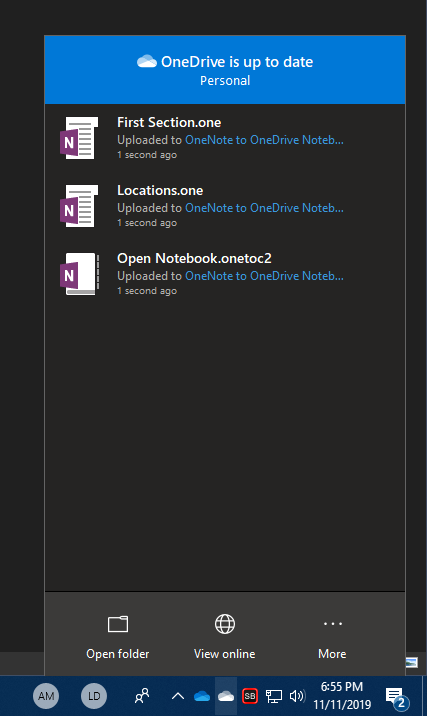Follow the OneNote to OneDrive link under Open Notebook.onetoc2
The width and height of the screenshot is (427, 716).
(264, 276)
